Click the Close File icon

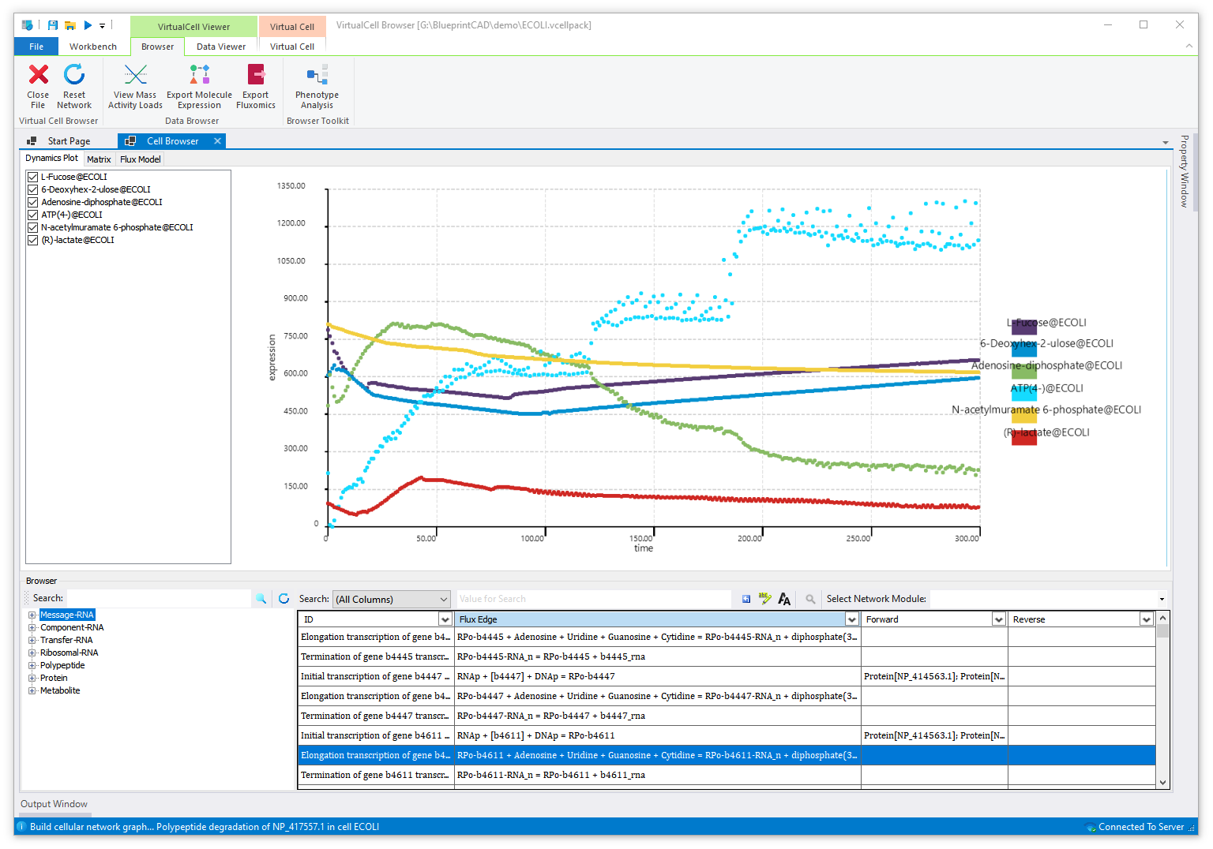[x=38, y=75]
